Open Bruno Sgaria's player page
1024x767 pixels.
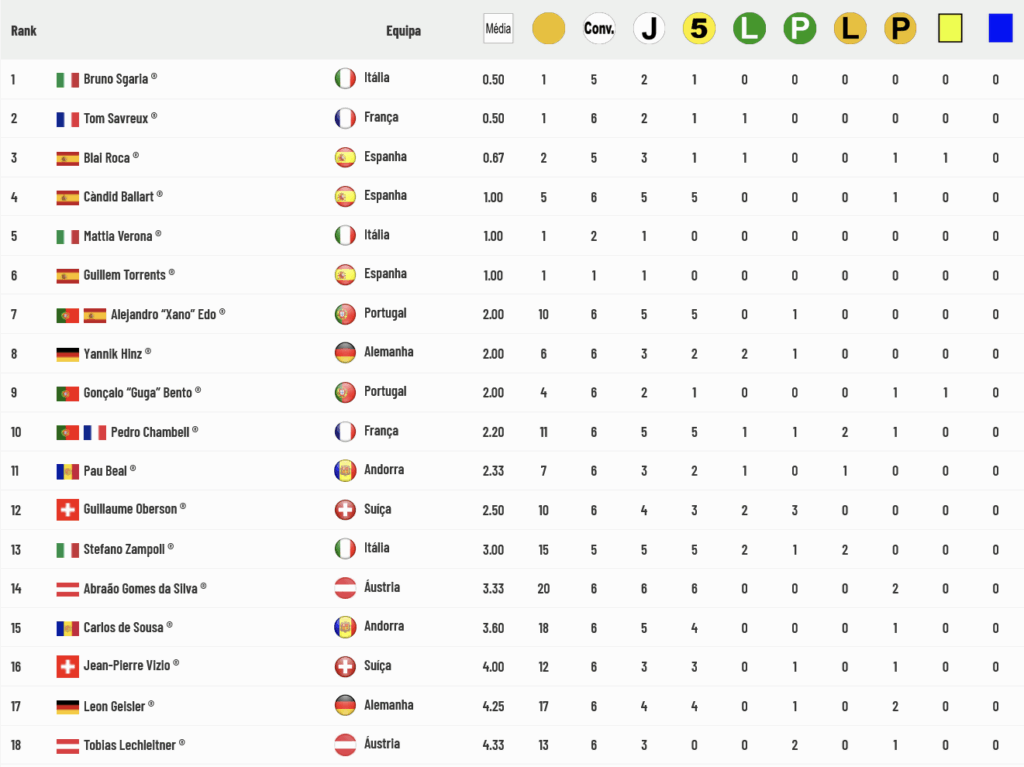116,79
